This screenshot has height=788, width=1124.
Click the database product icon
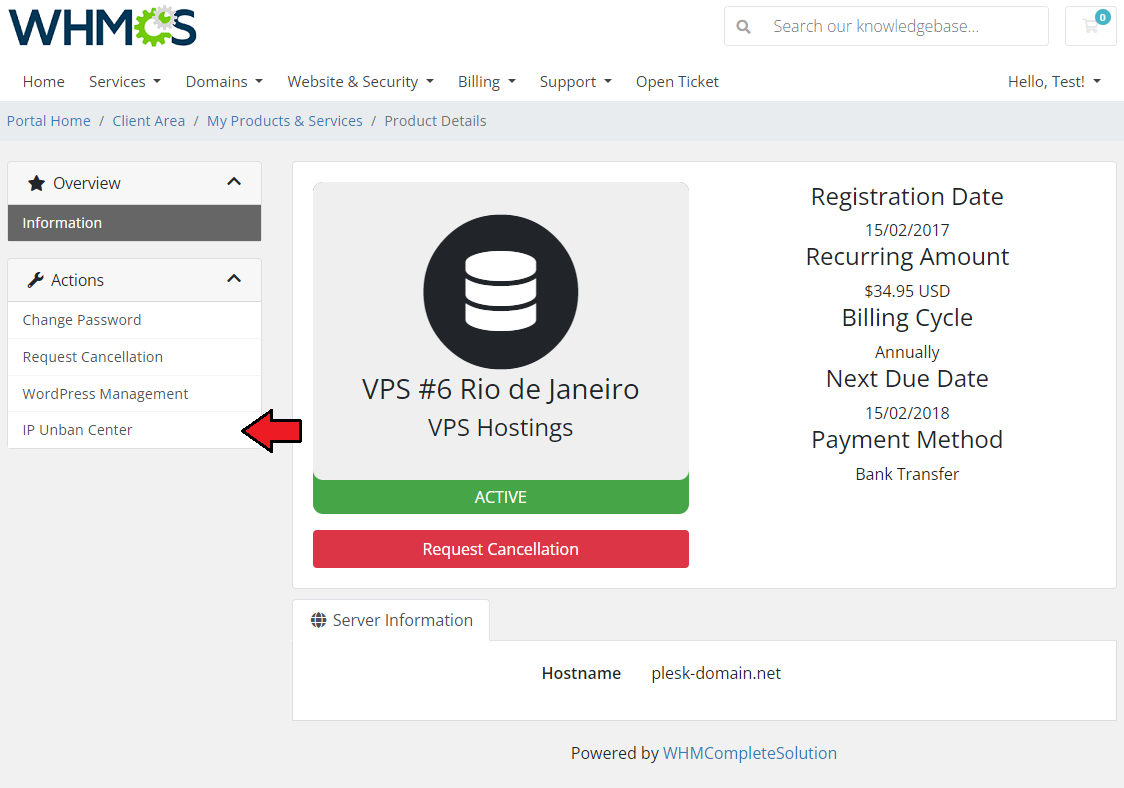coord(500,292)
